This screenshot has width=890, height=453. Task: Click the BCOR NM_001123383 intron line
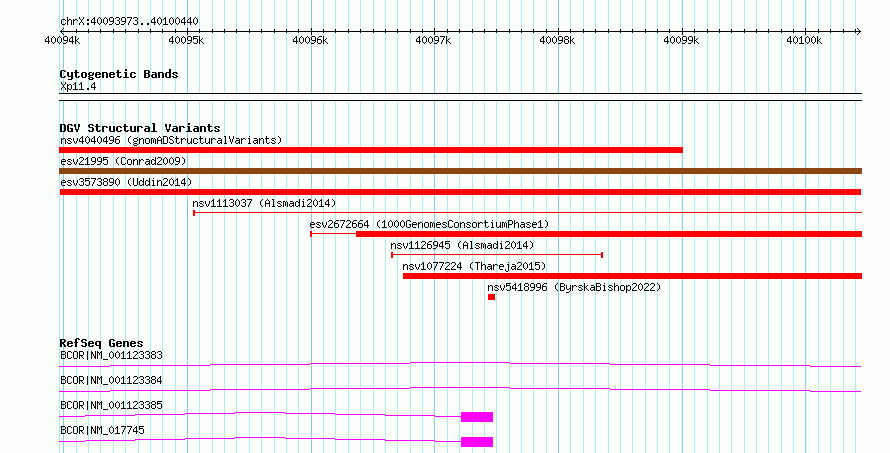(x=460, y=364)
